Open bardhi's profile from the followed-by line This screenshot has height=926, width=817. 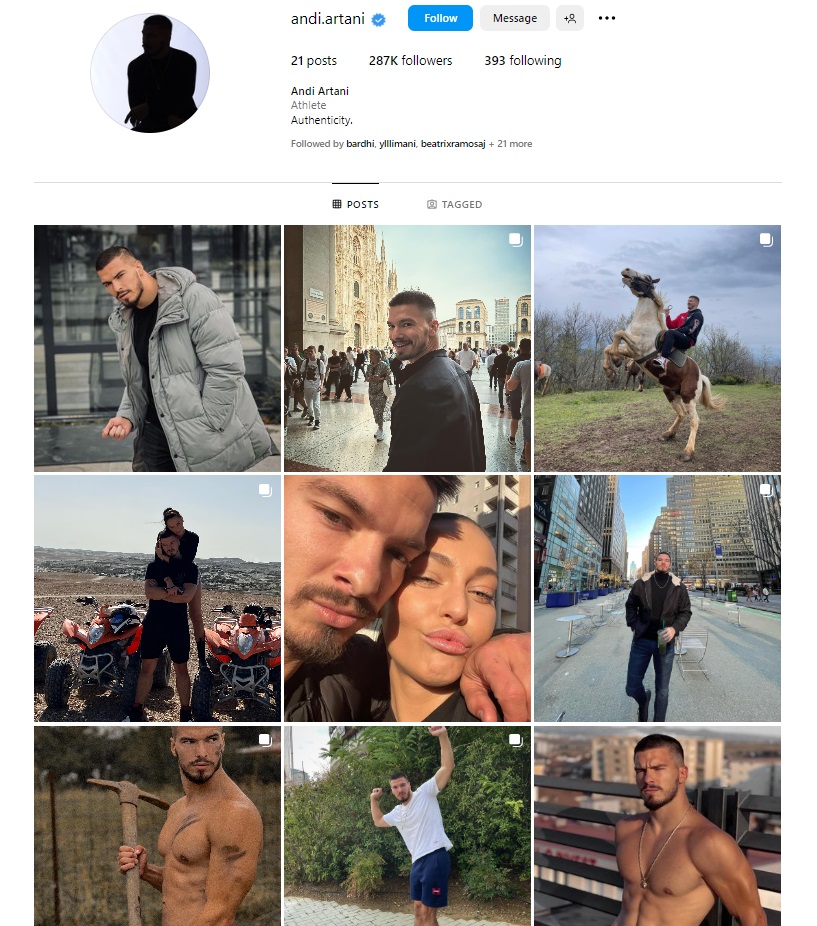pos(360,144)
